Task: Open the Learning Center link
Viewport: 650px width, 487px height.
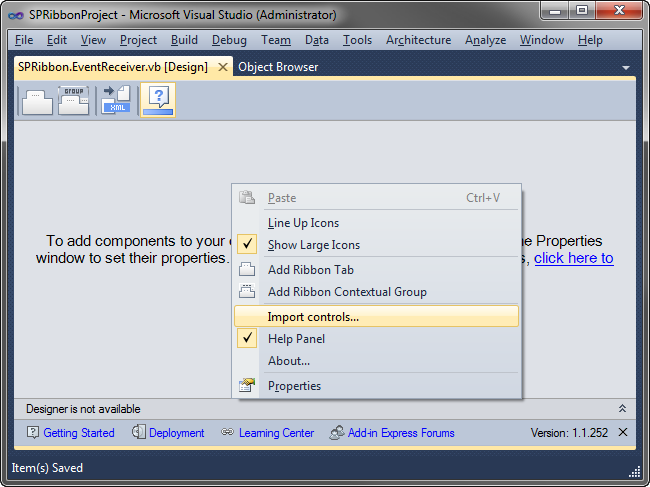Action: [x=276, y=433]
